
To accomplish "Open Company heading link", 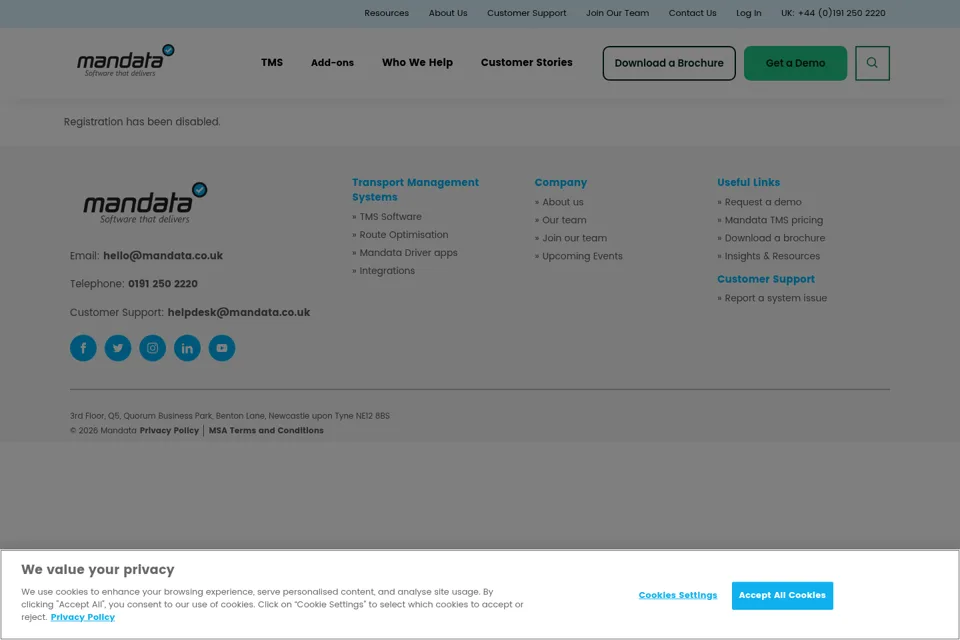I will (561, 183).
